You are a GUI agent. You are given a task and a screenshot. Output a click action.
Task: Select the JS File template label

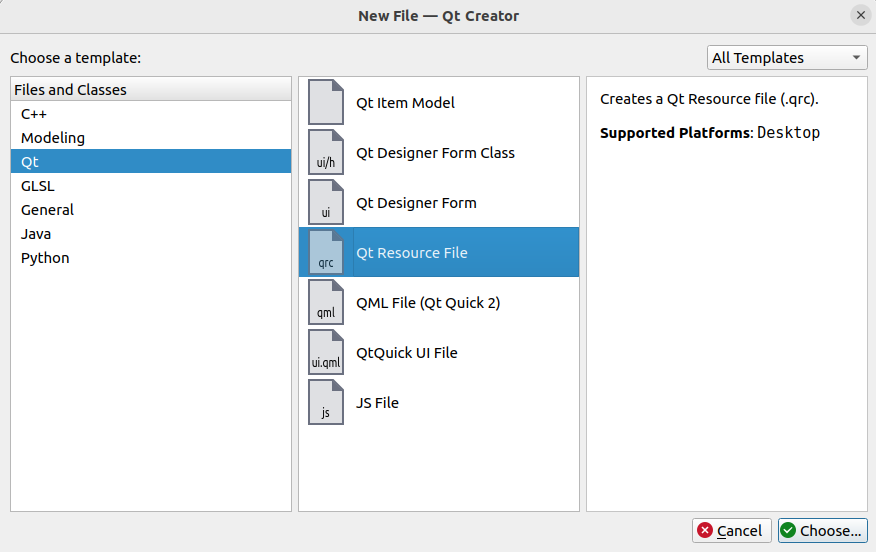point(377,403)
